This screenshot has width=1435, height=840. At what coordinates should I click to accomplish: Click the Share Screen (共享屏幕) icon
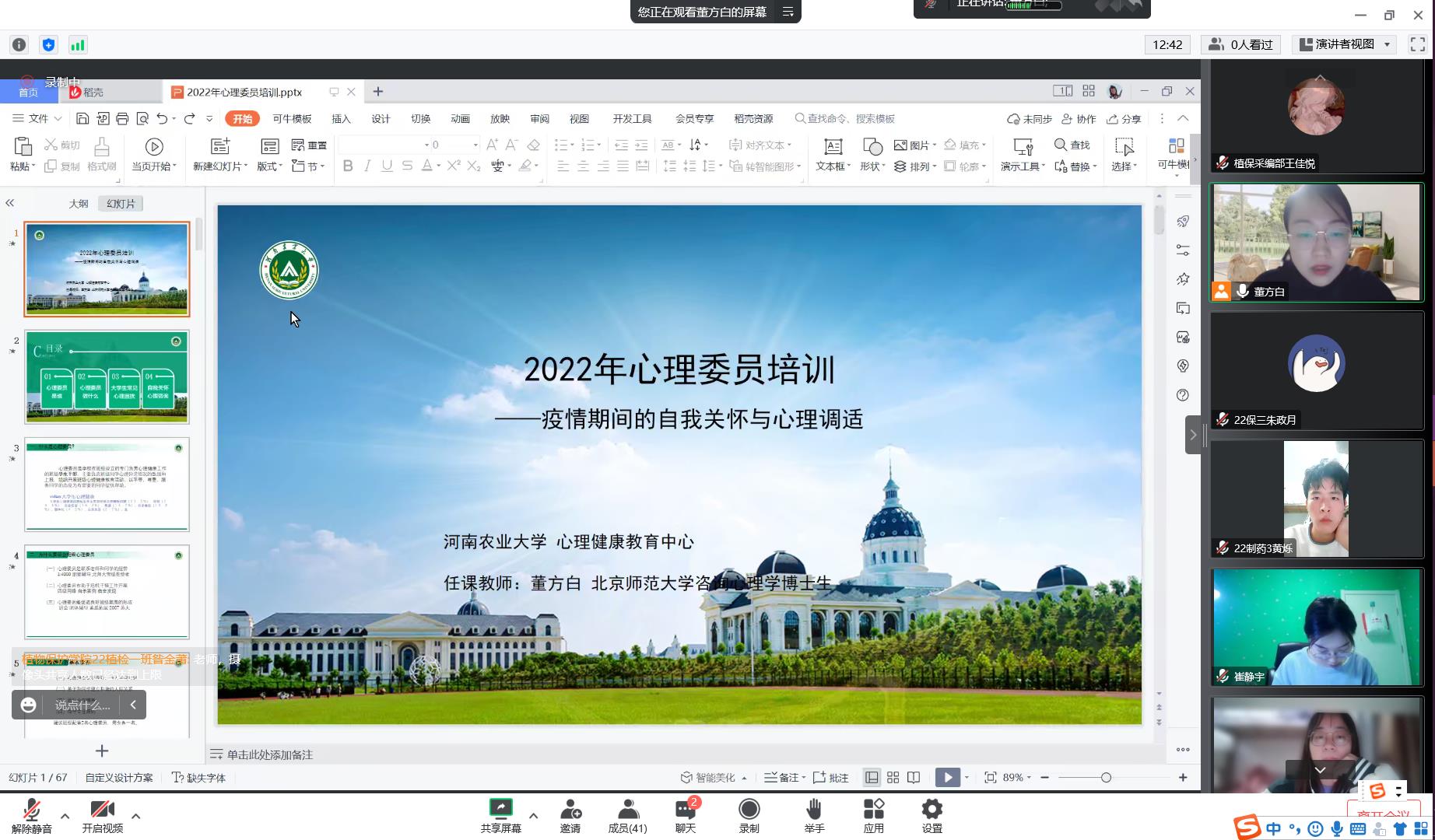click(x=500, y=809)
